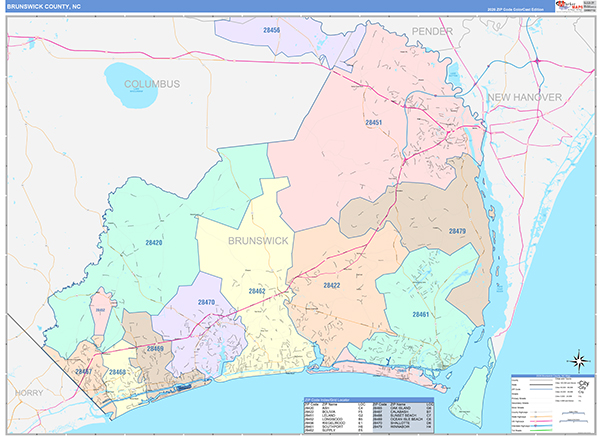Select the ZIP code label 28470
This screenshot has width=600, height=436.
pyautogui.click(x=206, y=302)
